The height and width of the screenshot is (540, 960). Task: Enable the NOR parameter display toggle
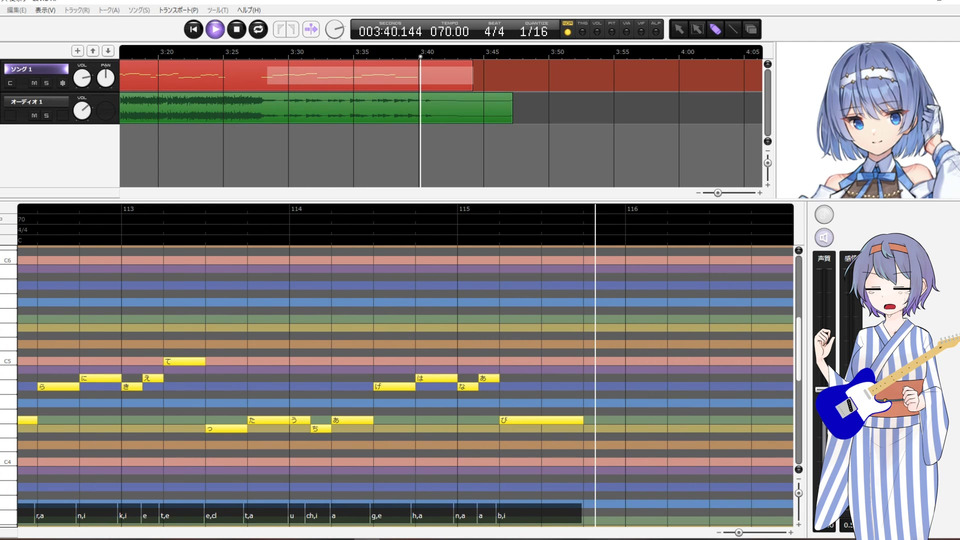tap(568, 29)
